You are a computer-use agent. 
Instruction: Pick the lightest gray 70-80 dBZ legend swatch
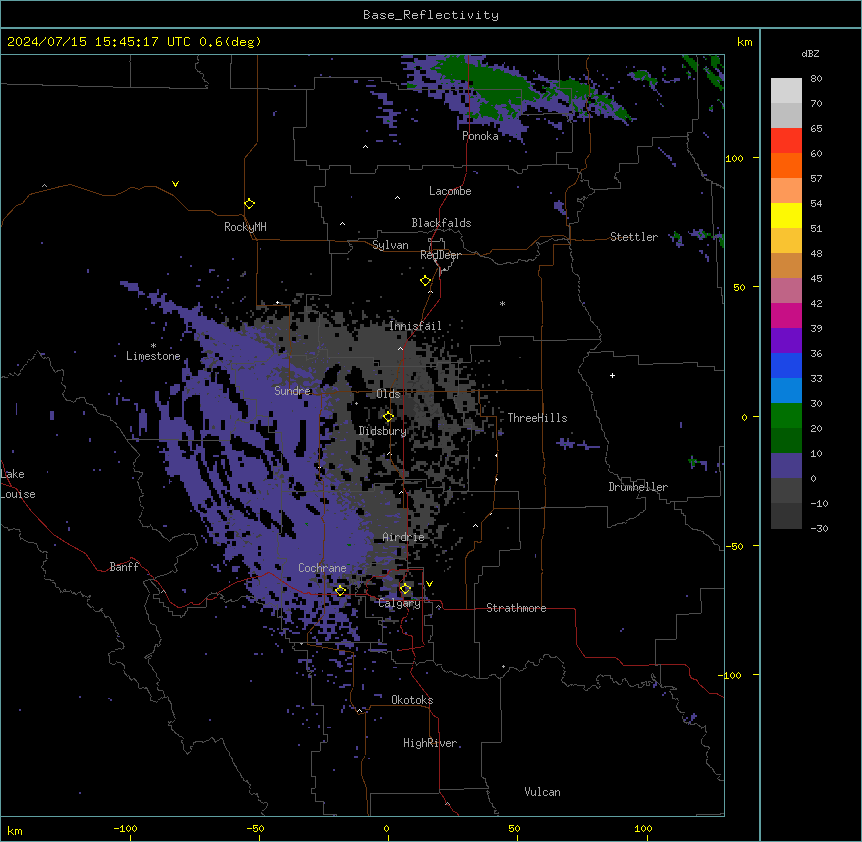tap(786, 91)
